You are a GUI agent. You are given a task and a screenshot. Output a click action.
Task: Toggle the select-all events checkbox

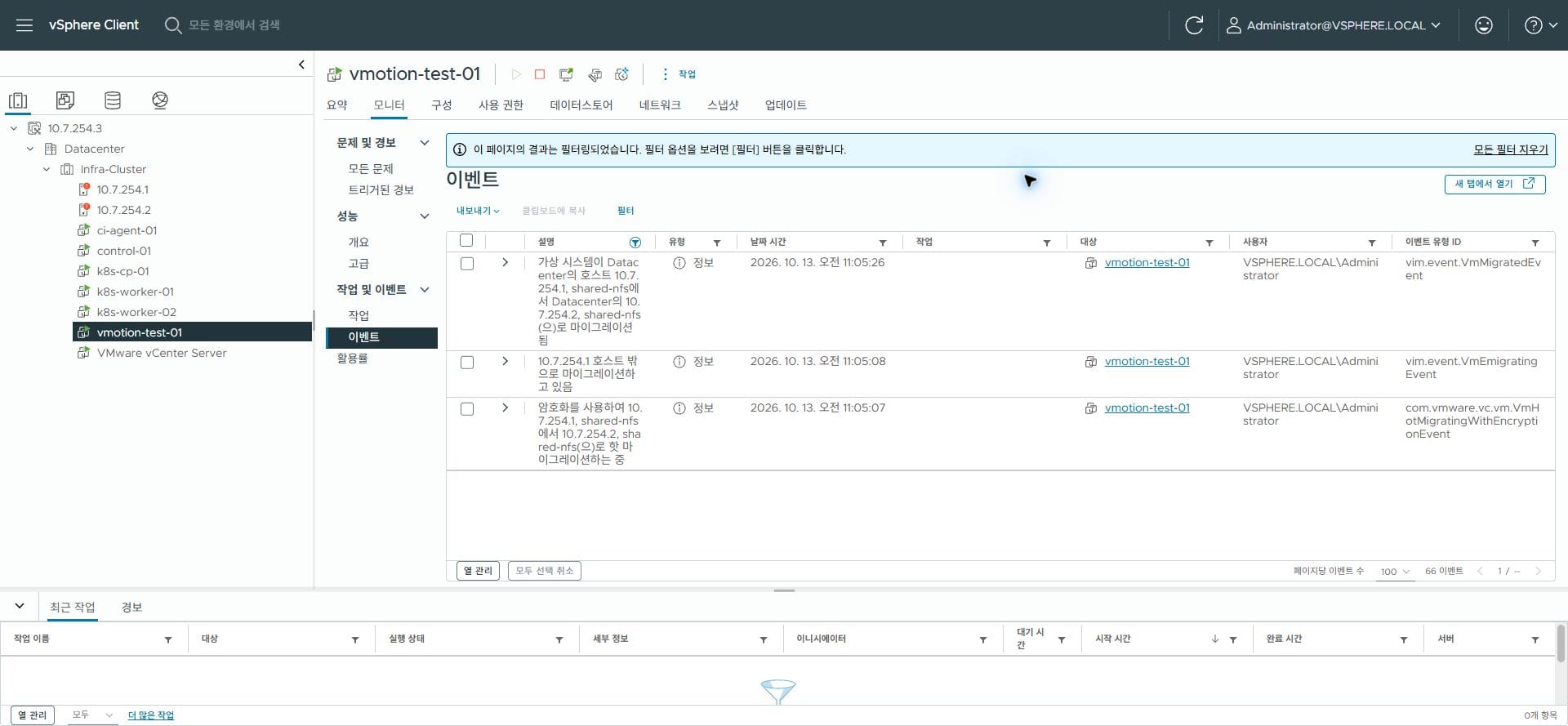point(466,240)
